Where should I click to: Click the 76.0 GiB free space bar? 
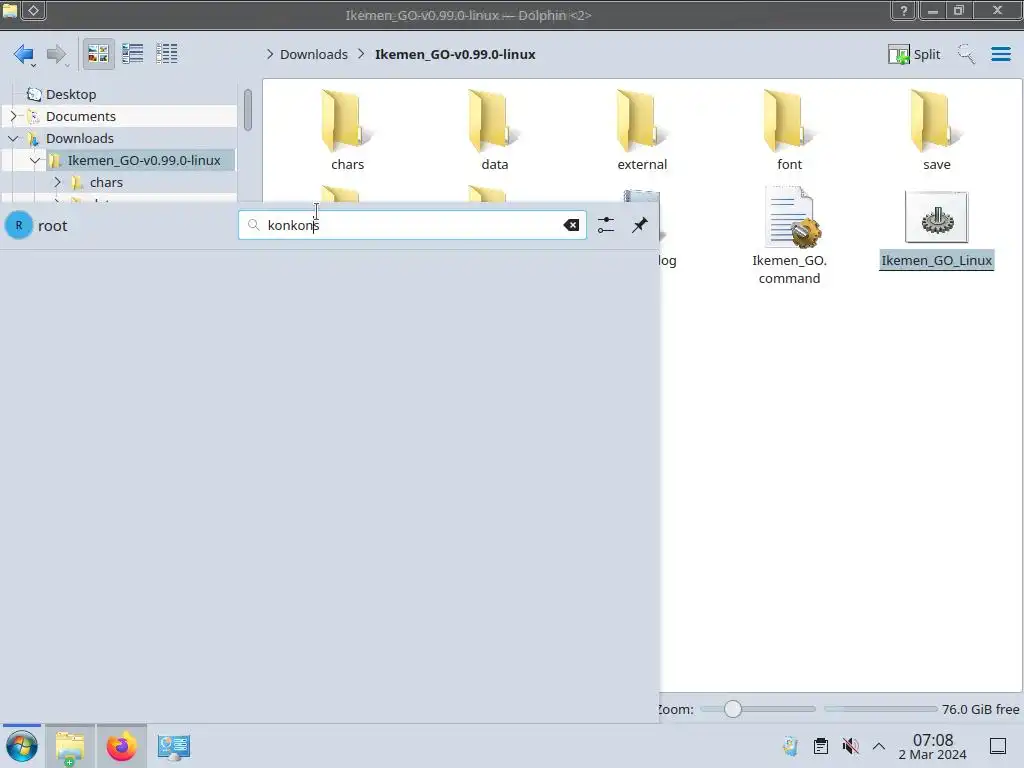pos(880,709)
